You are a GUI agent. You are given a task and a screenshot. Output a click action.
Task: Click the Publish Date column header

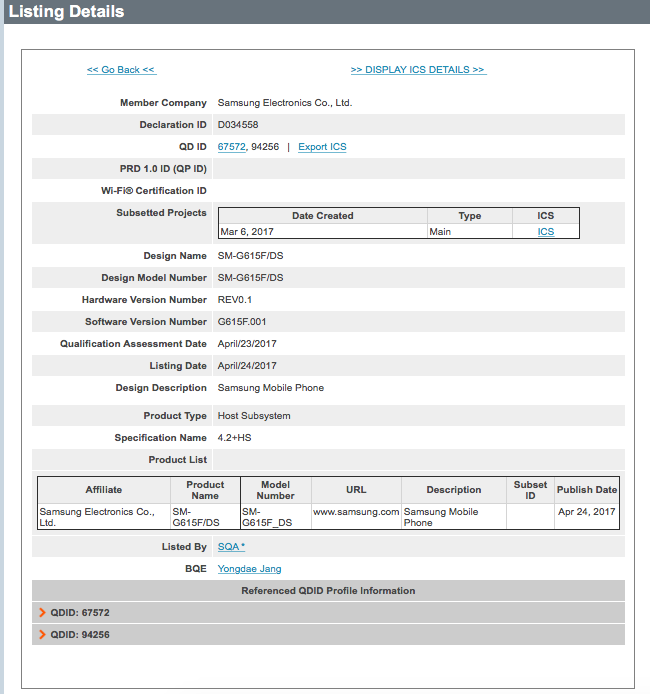pyautogui.click(x=586, y=490)
